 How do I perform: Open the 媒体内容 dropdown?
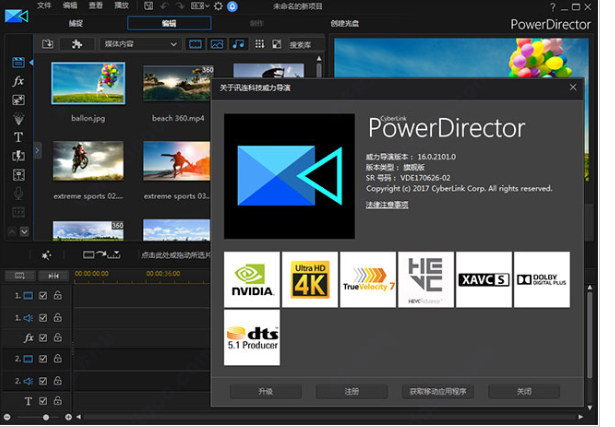(x=140, y=44)
